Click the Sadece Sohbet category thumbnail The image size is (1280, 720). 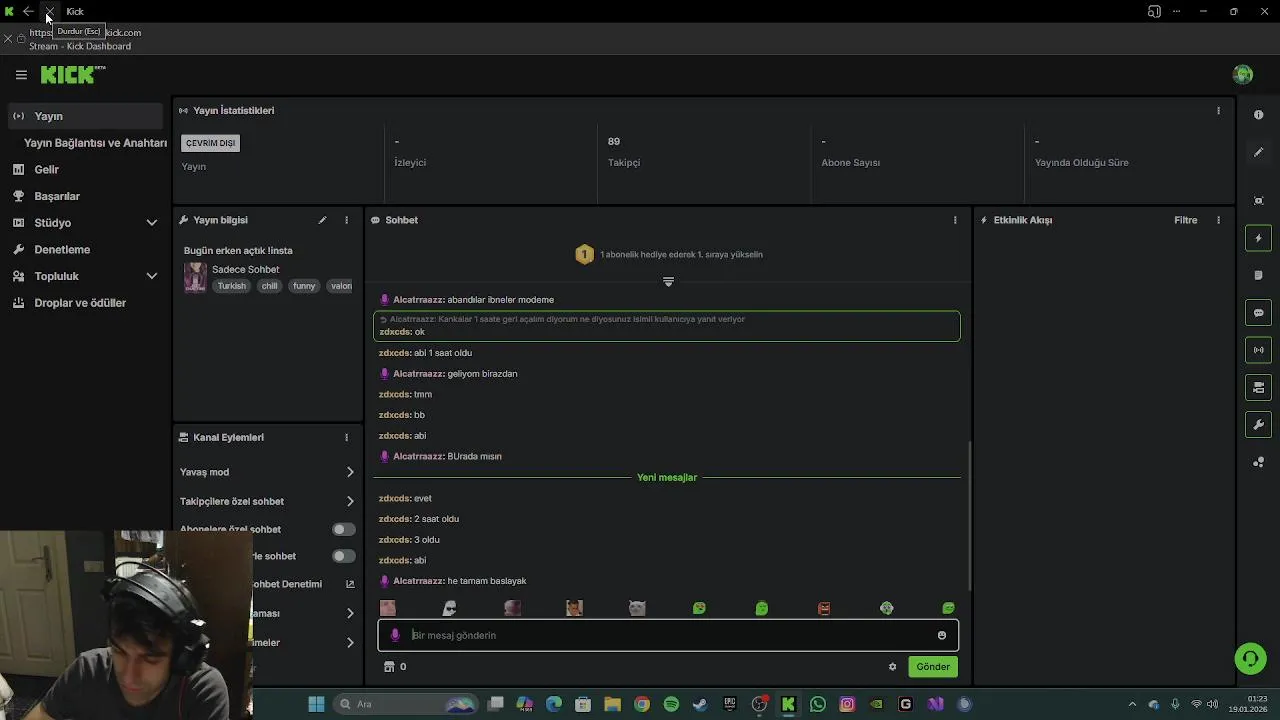pos(195,277)
